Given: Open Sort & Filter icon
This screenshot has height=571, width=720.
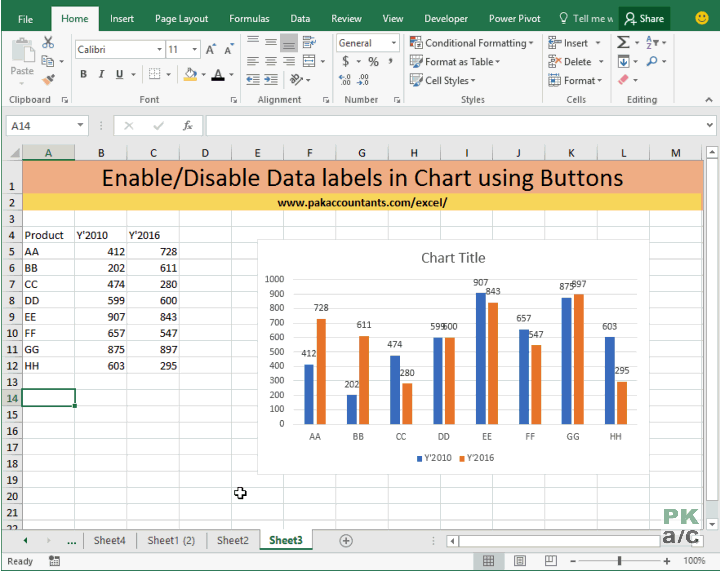Looking at the screenshot, I should 652,42.
